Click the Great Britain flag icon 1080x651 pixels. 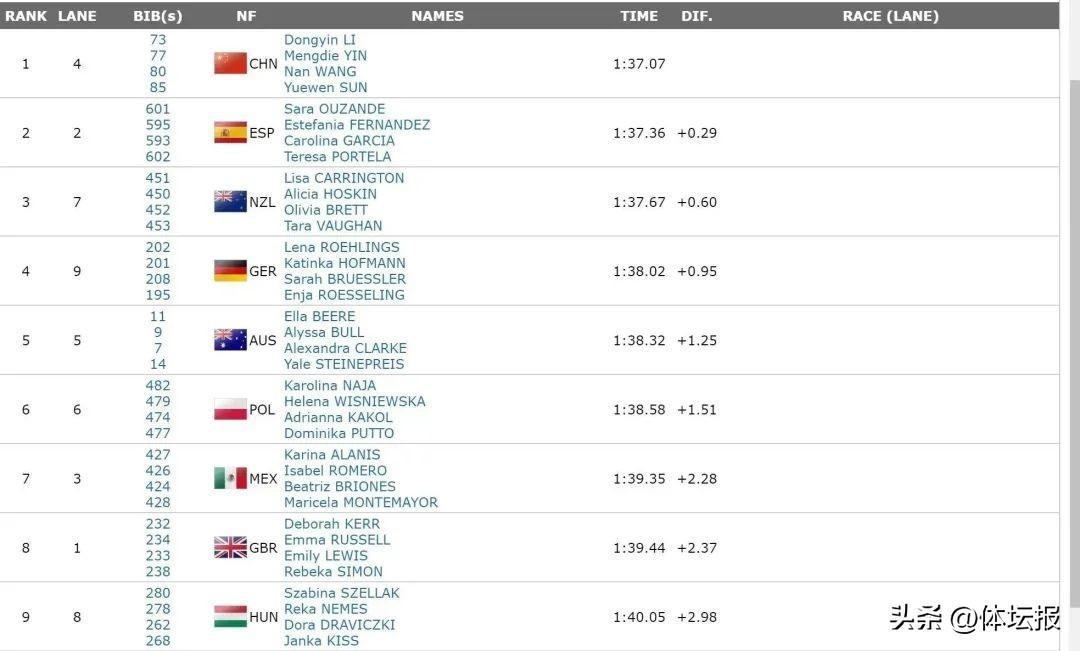click(230, 547)
